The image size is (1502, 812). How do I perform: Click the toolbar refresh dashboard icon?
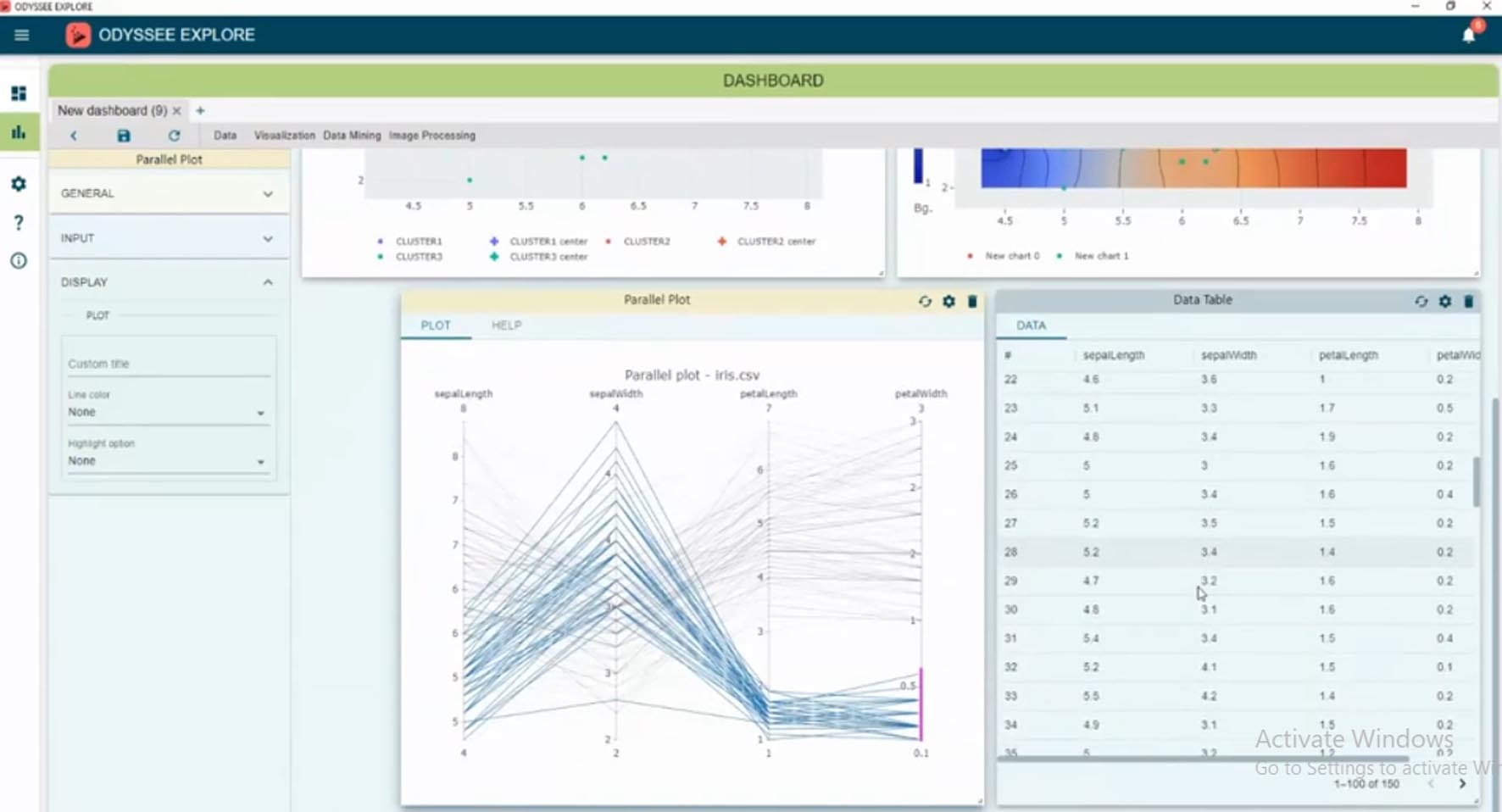point(174,136)
